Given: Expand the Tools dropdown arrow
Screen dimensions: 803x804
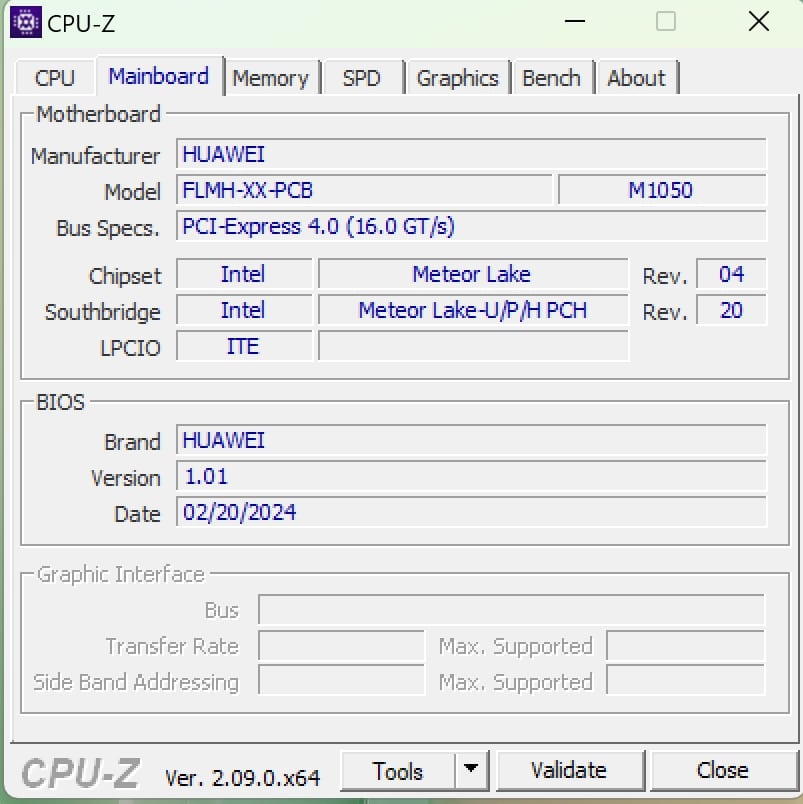Looking at the screenshot, I should coord(471,771).
